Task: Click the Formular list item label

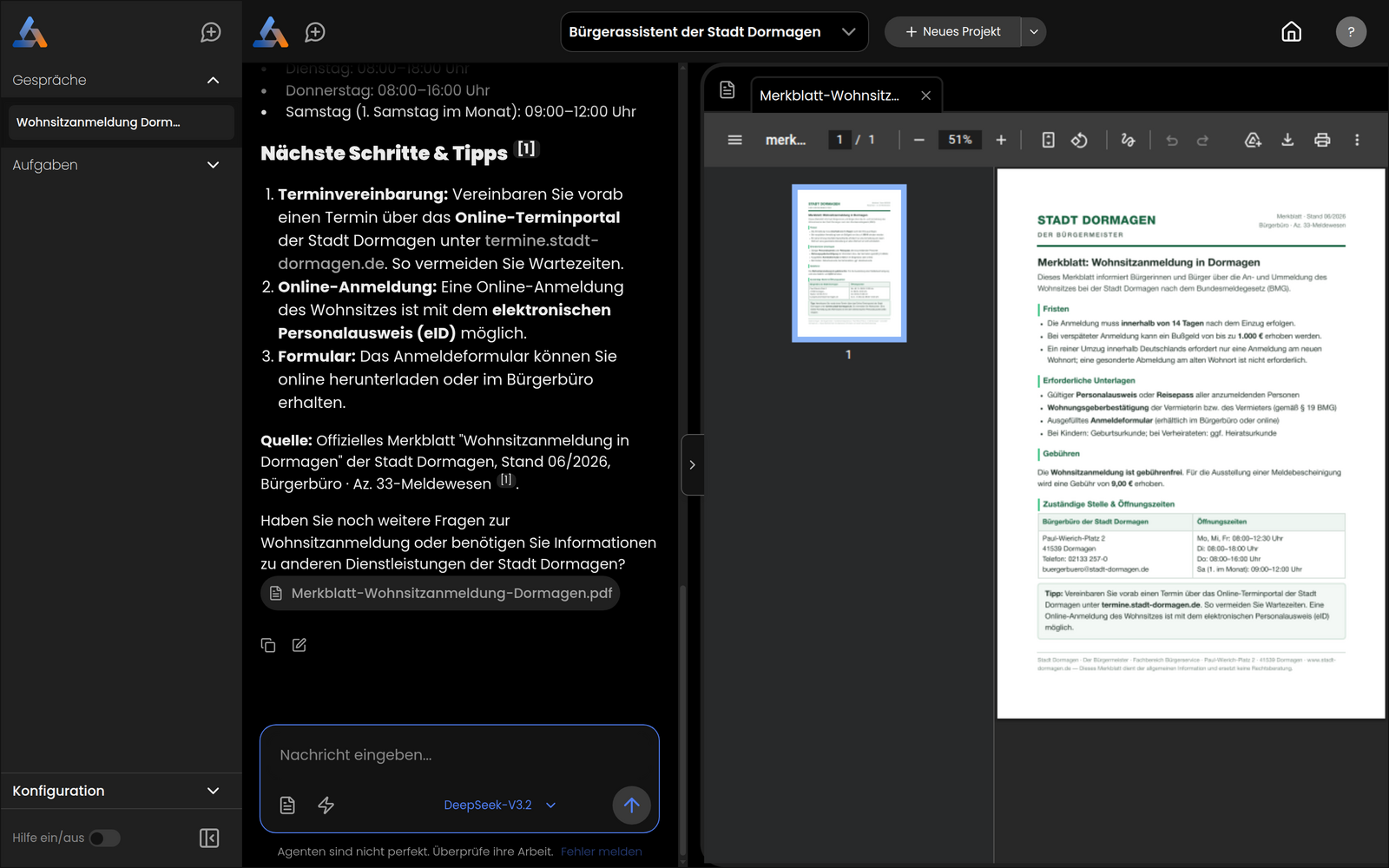Action: (317, 357)
